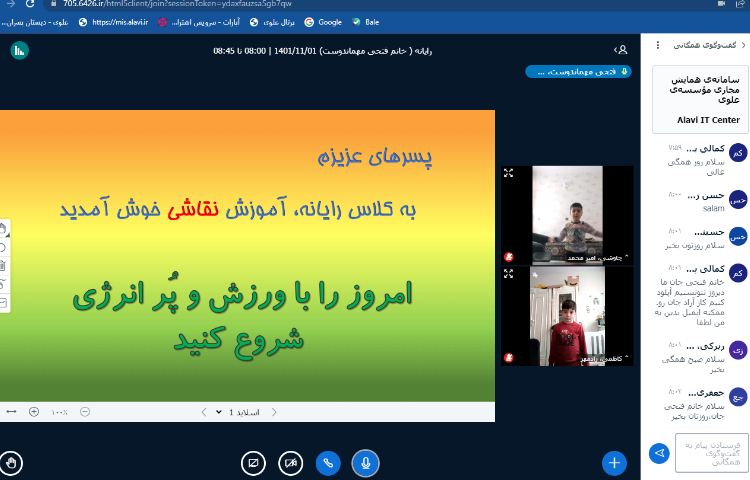View site info lock icon

point(54,3)
